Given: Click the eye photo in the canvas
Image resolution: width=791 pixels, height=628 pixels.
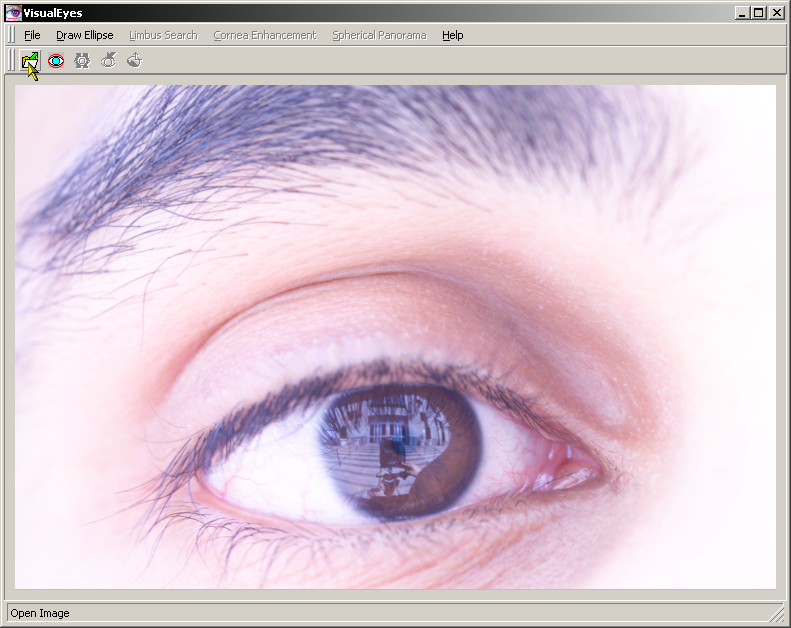Looking at the screenshot, I should 396,336.
